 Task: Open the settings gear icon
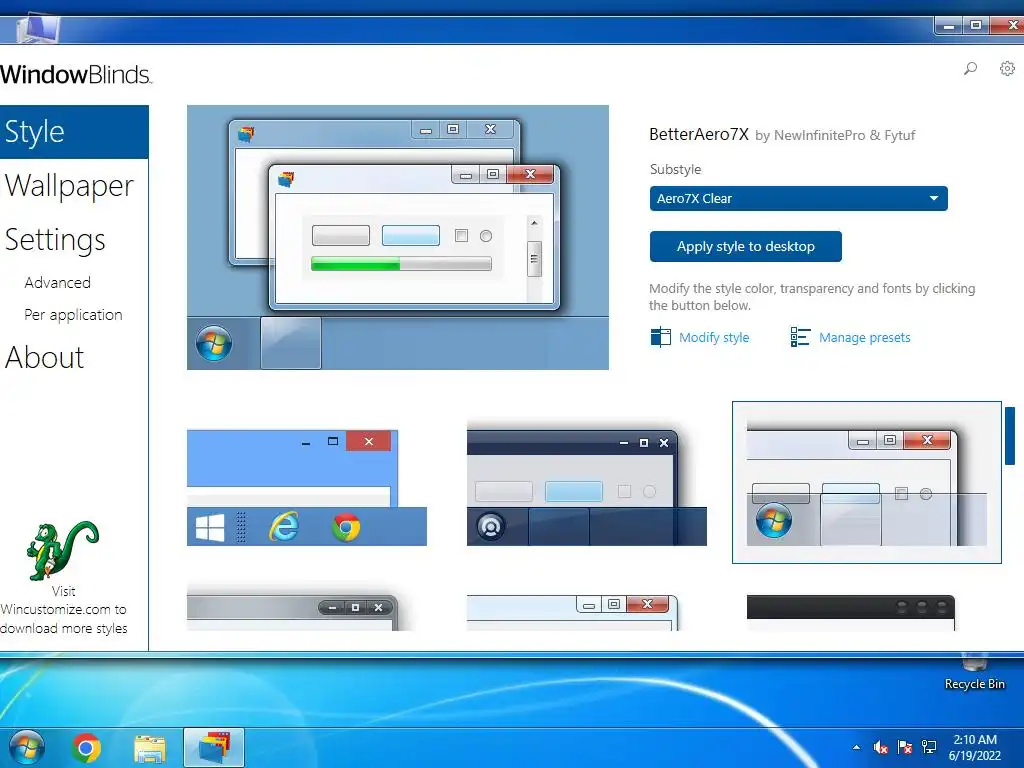[x=1008, y=68]
